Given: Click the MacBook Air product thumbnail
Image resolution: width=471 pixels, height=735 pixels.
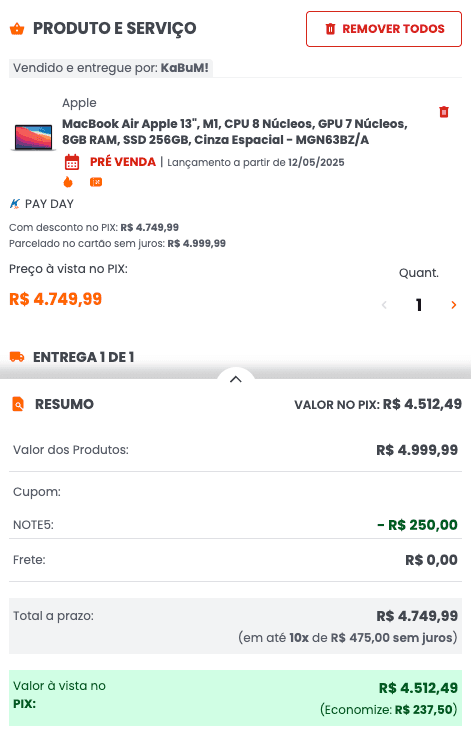Looking at the screenshot, I should [33, 137].
